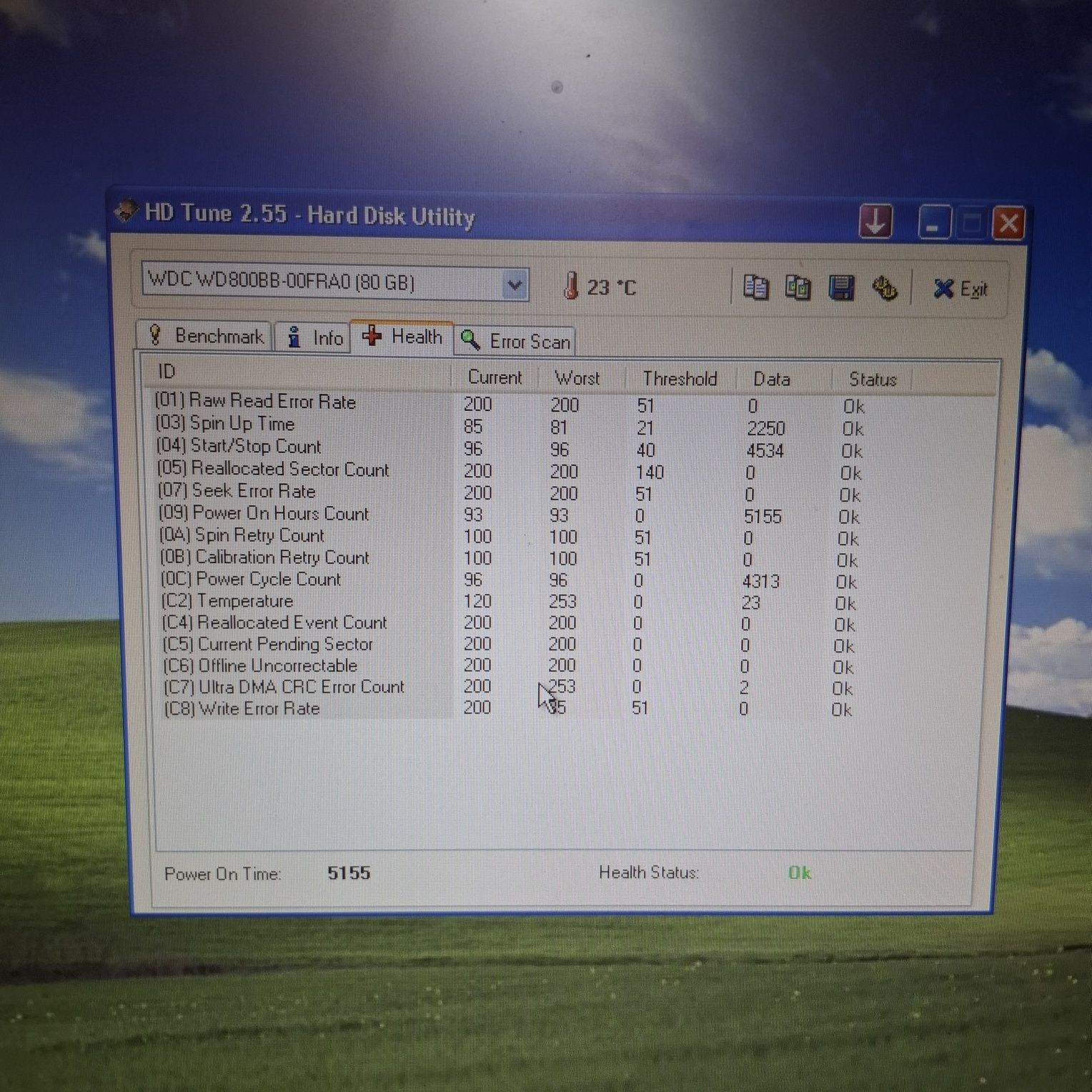Select the Current Pending Sector row
Viewport: 1092px width, 1092px height.
[510, 644]
